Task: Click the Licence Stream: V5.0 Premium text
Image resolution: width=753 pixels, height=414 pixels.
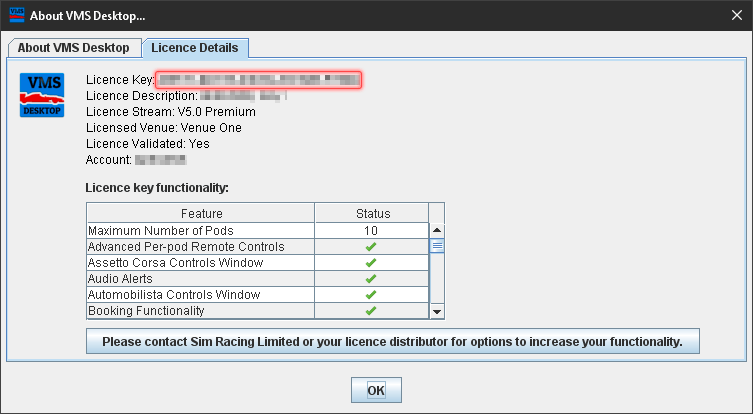Action: pyautogui.click(x=170, y=112)
